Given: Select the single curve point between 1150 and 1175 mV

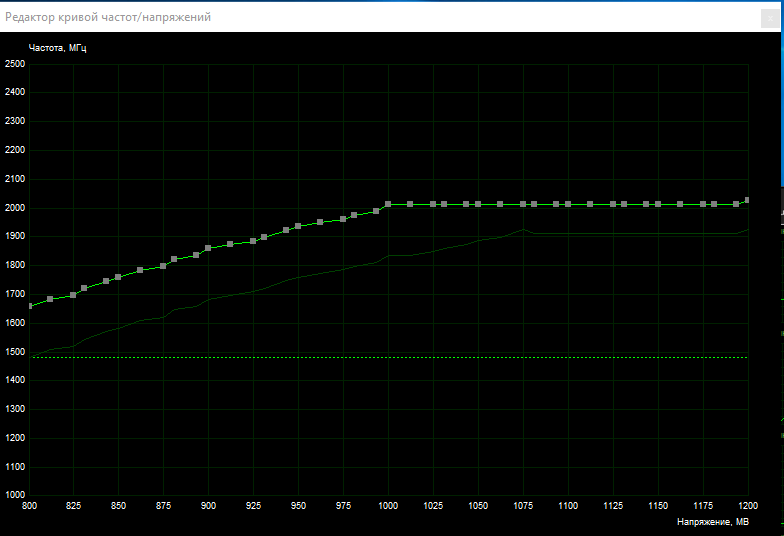Looking at the screenshot, I should tap(680, 204).
